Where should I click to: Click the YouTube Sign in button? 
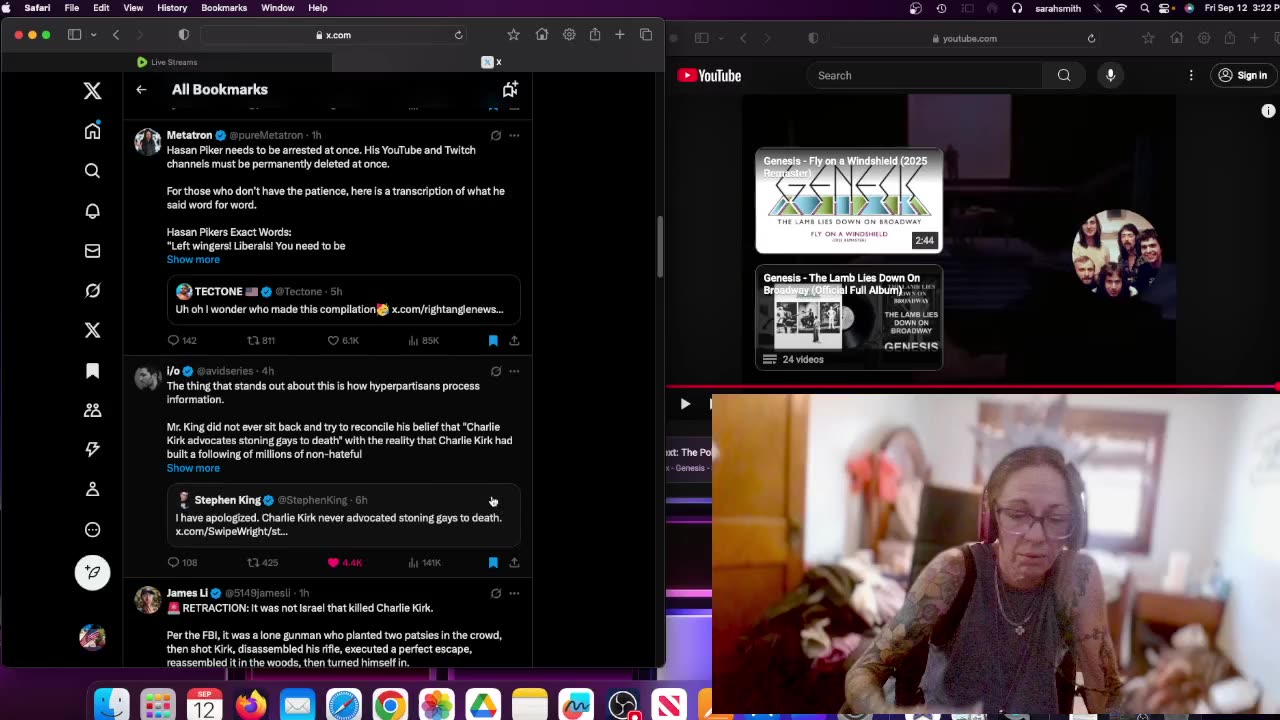click(1243, 75)
